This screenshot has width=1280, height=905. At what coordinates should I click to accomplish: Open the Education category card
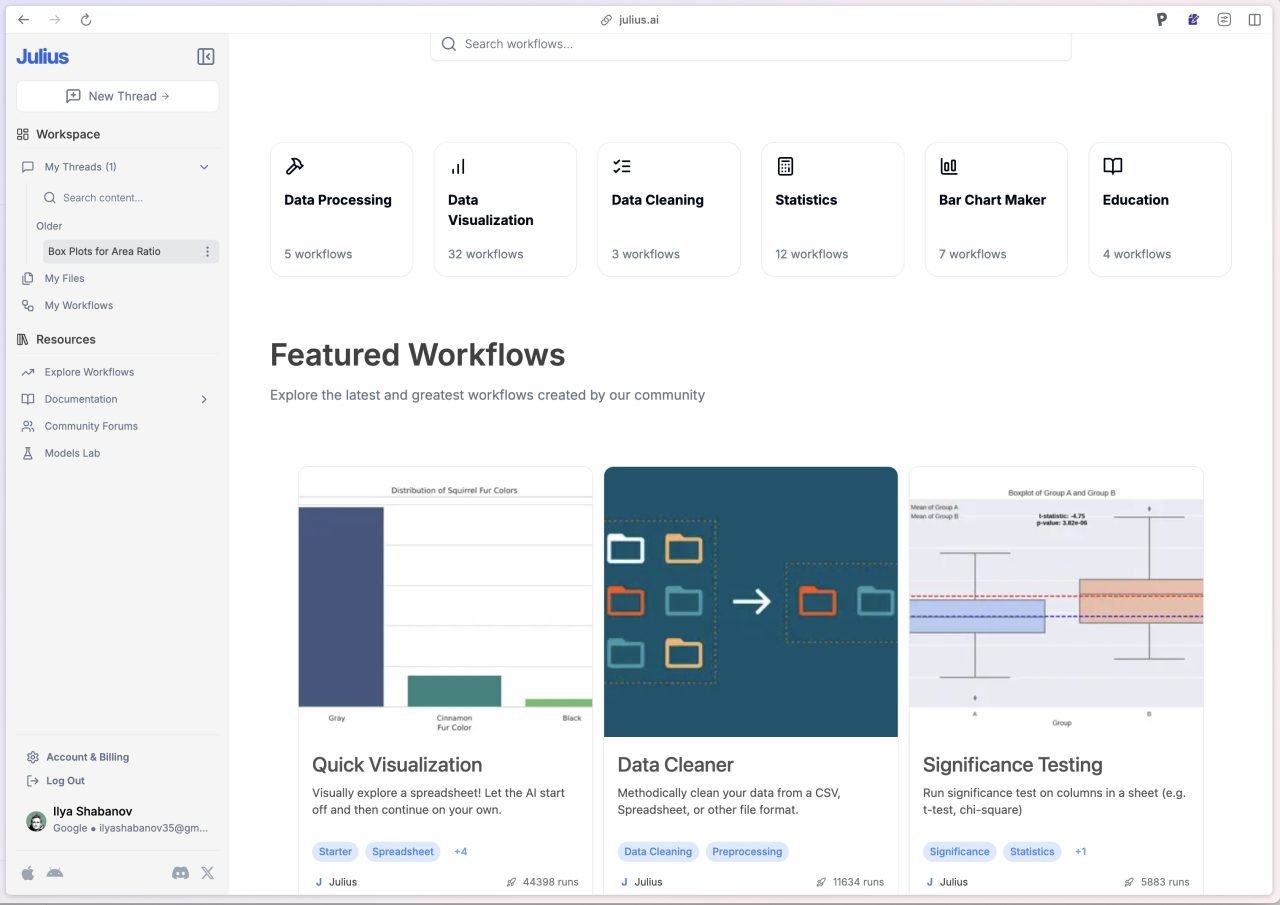(1160, 209)
